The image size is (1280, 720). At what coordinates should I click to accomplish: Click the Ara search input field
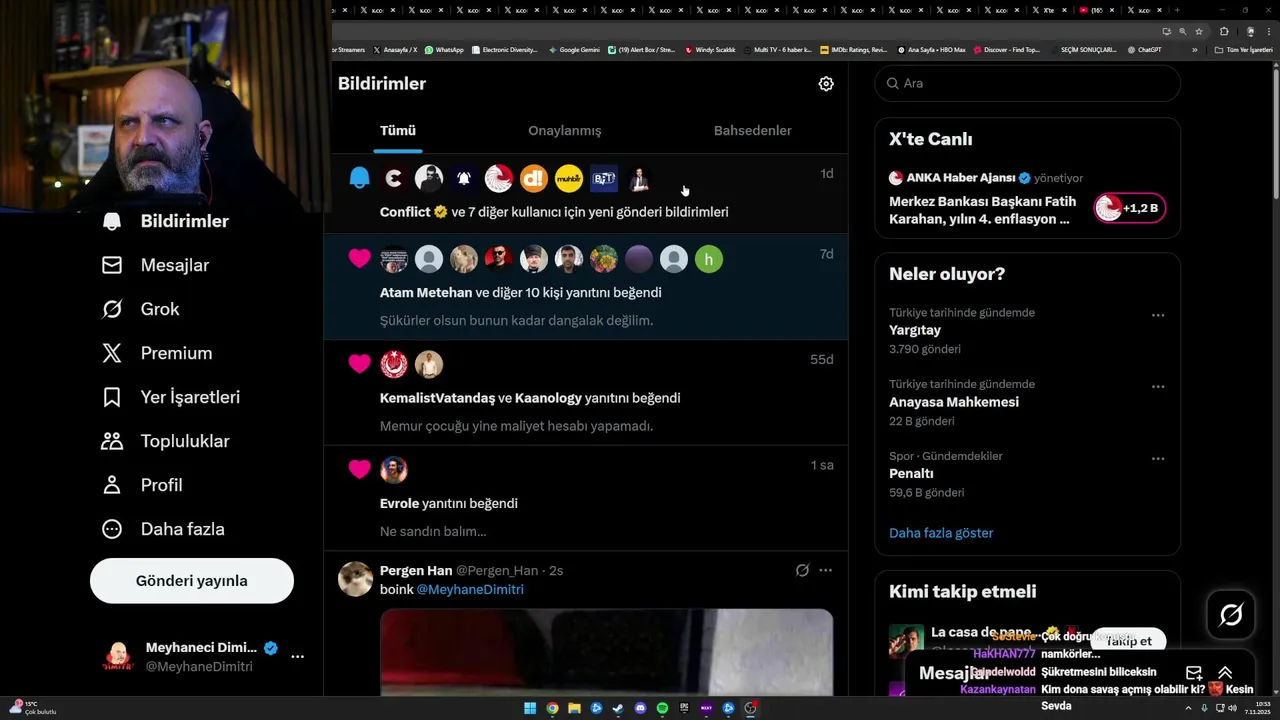click(x=1027, y=83)
